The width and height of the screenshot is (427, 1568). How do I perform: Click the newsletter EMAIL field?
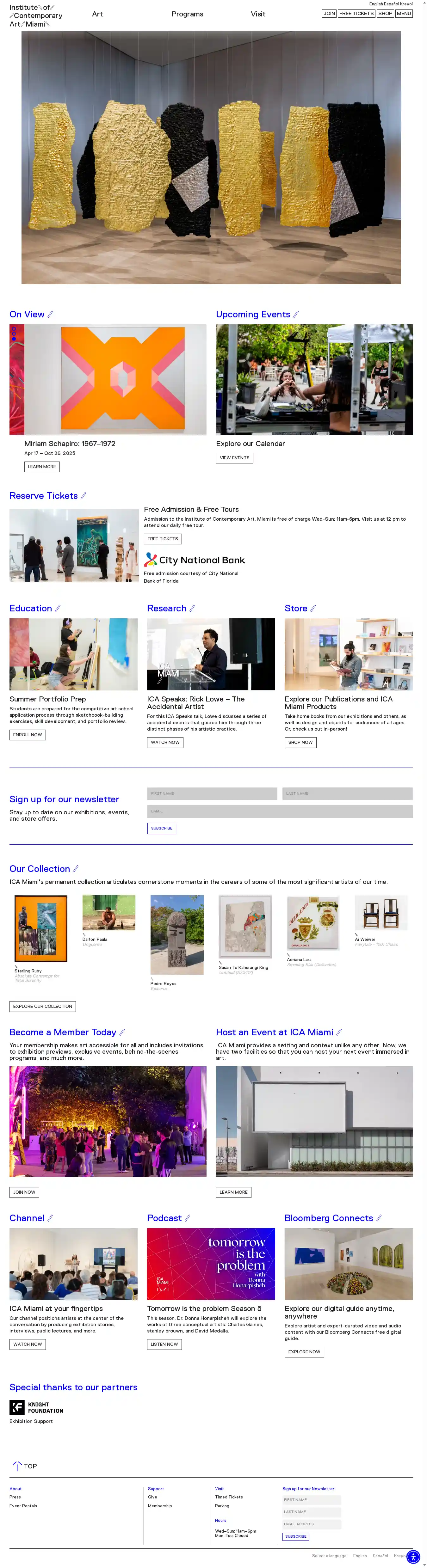280,812
